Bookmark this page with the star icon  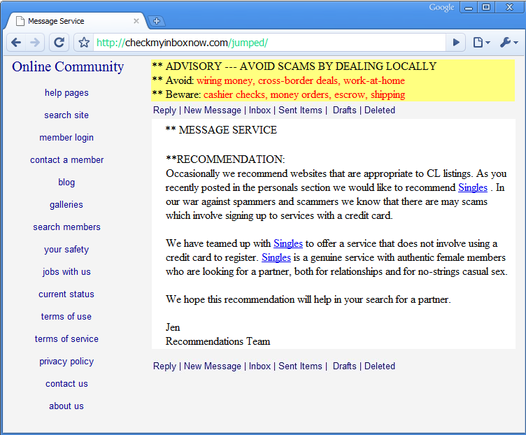point(84,43)
